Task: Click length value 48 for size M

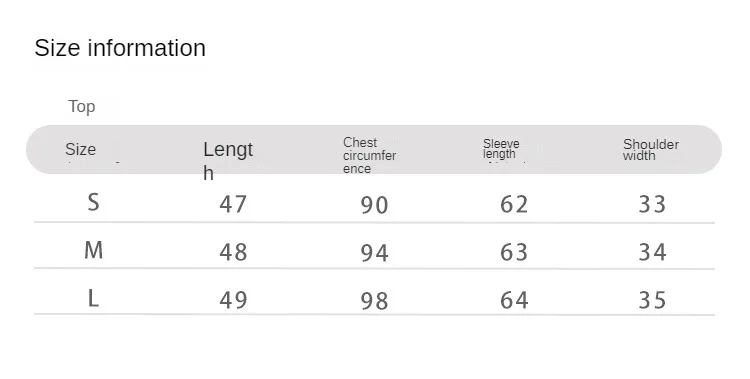Action: (233, 252)
